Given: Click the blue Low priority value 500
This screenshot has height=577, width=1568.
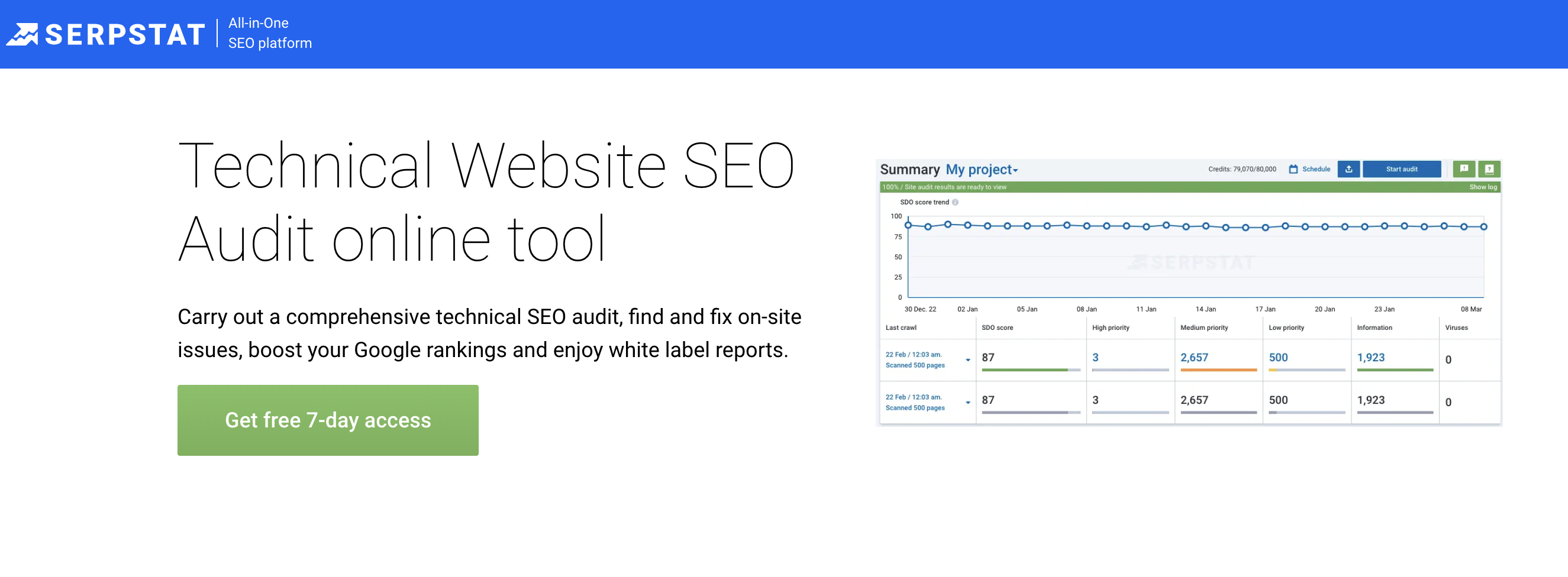Looking at the screenshot, I should click(x=1278, y=358).
